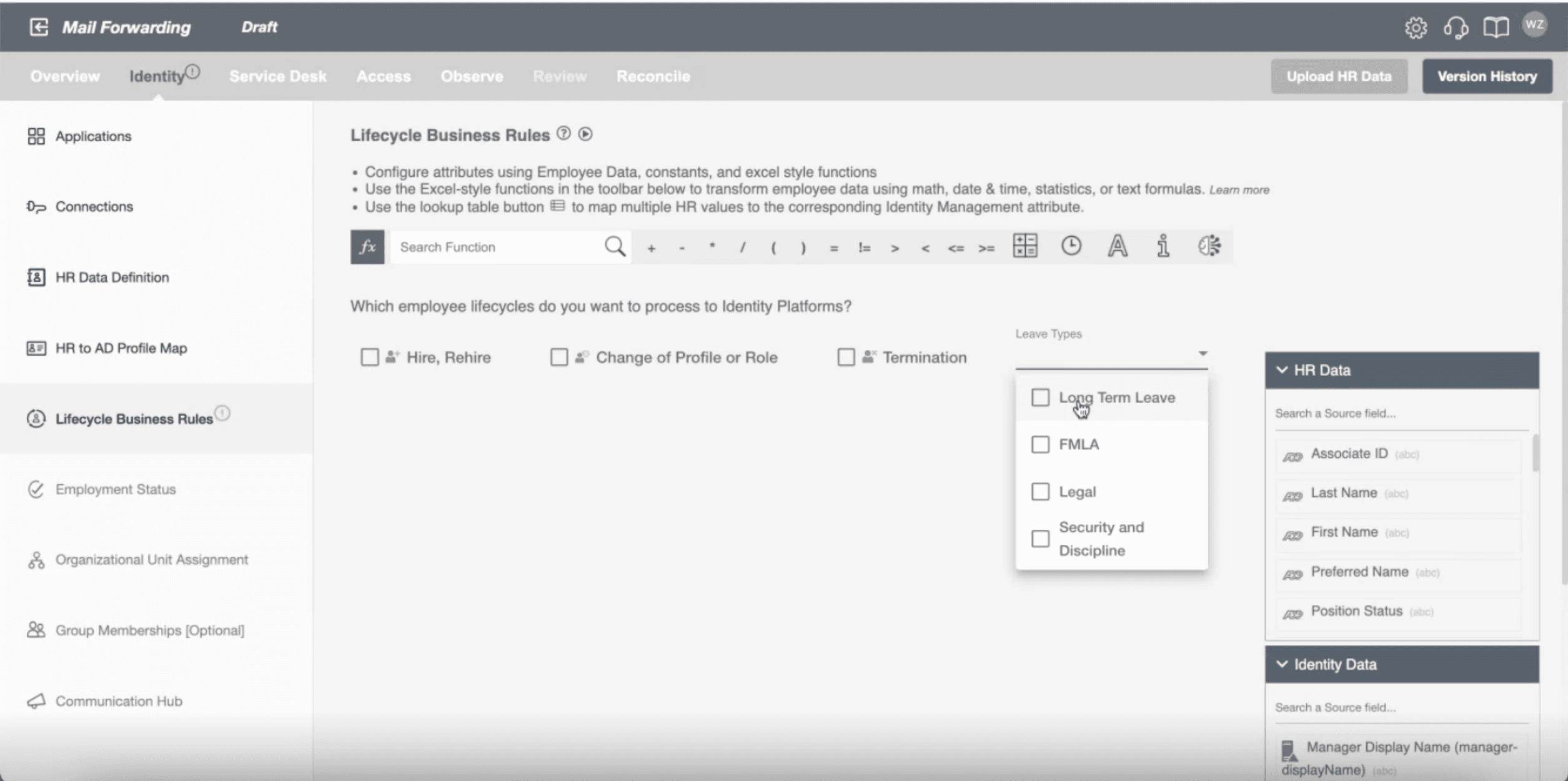Image resolution: width=1568 pixels, height=781 pixels.
Task: Open the text functions 'A' icon
Action: pos(1116,246)
